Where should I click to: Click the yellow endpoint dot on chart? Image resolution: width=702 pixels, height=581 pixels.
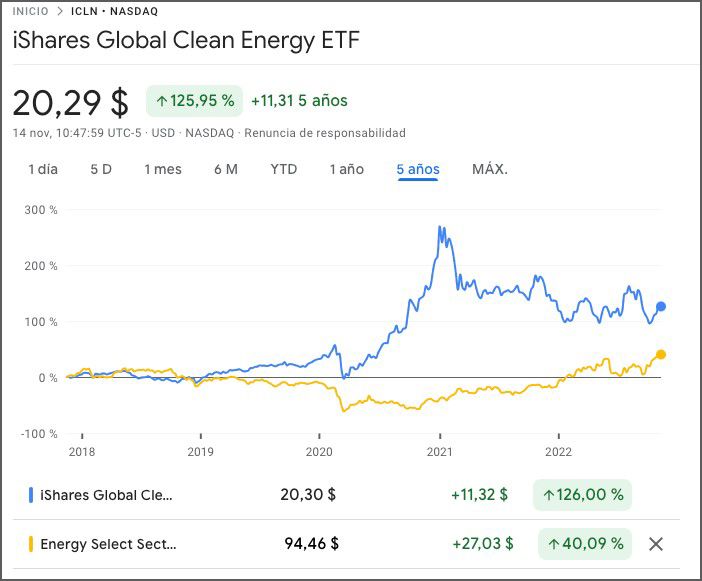click(660, 354)
